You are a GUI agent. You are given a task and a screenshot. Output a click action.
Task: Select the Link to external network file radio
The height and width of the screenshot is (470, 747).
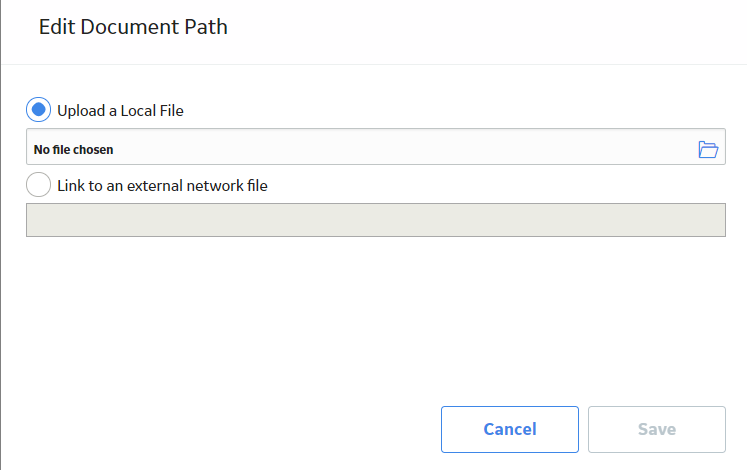coord(39,184)
